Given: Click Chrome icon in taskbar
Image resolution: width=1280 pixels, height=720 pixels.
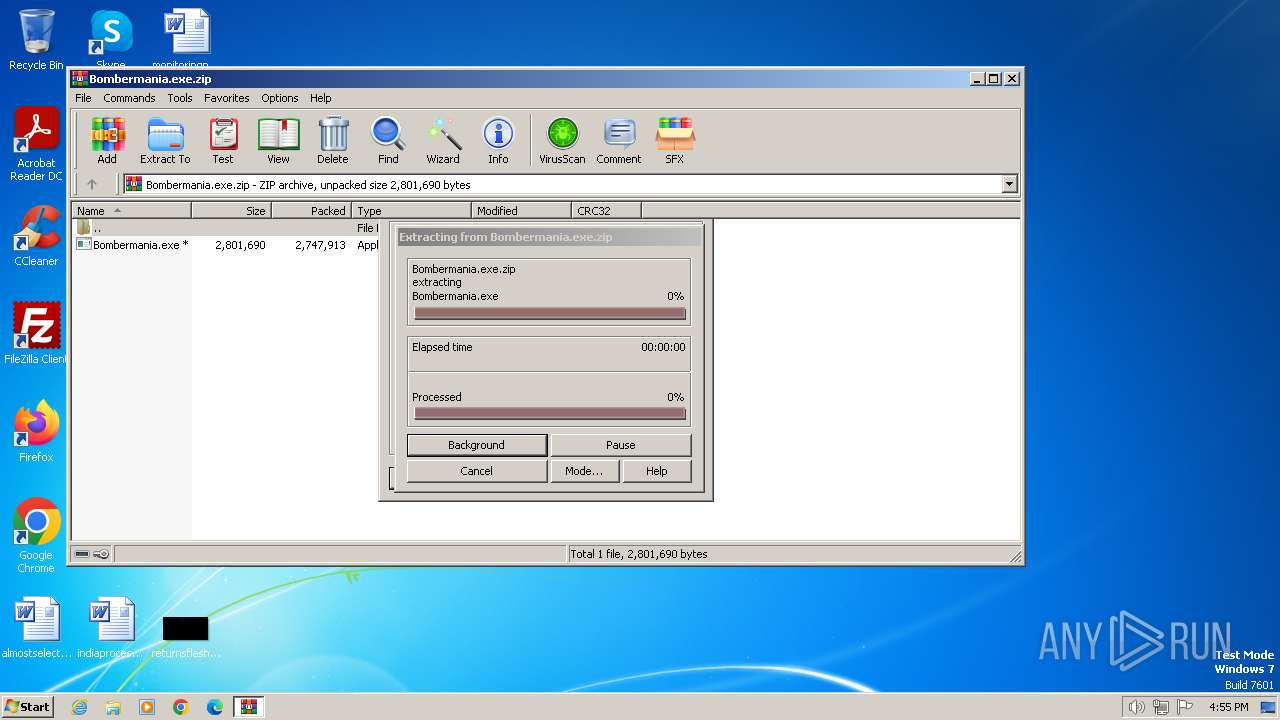Looking at the screenshot, I should click(181, 707).
